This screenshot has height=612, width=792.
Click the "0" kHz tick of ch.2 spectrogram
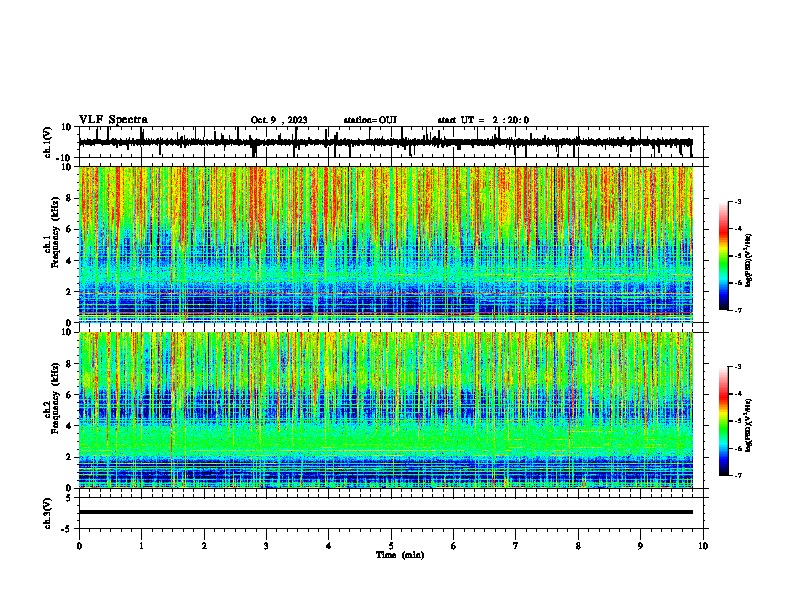click(69, 488)
